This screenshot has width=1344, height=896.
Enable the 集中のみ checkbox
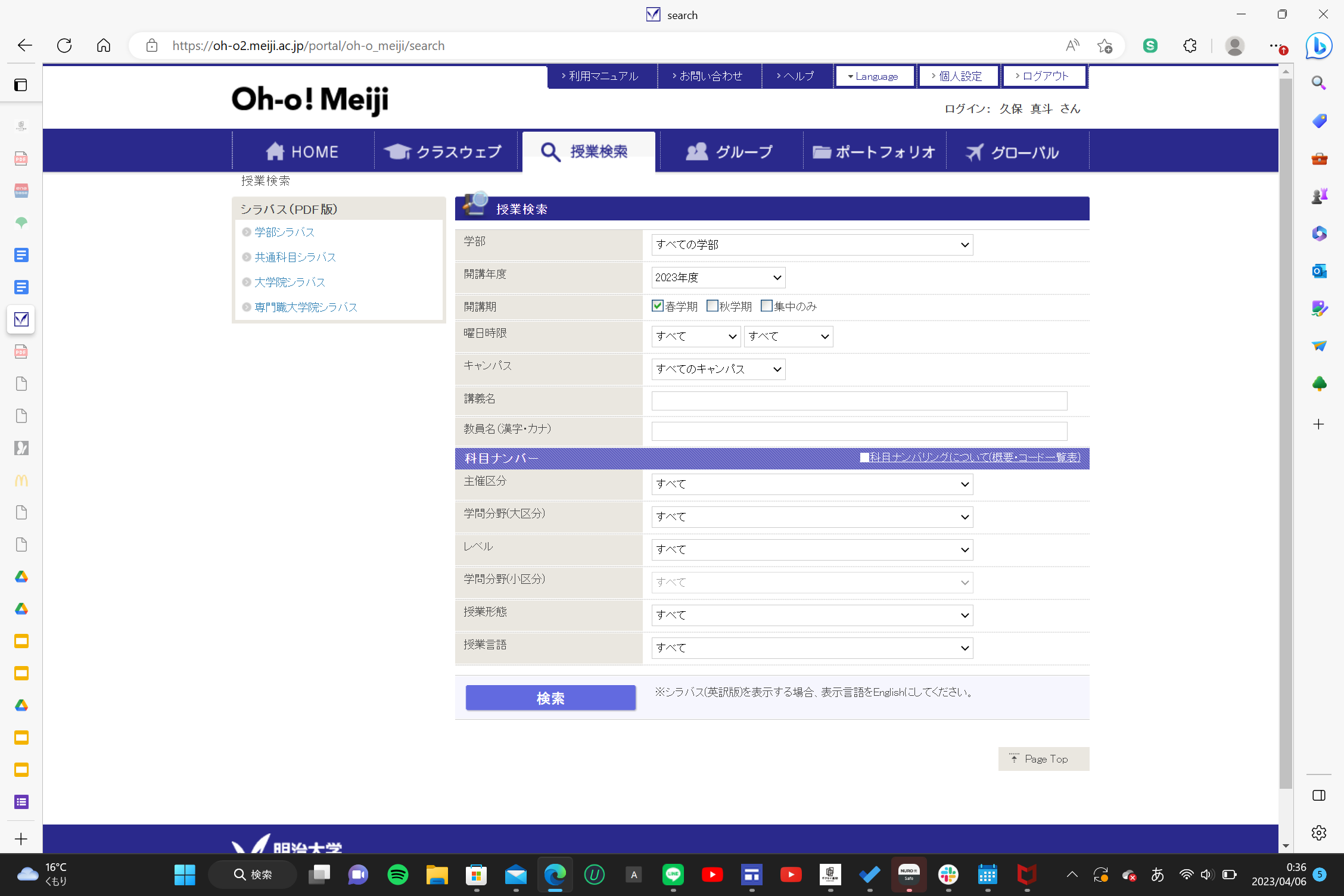pyautogui.click(x=767, y=306)
